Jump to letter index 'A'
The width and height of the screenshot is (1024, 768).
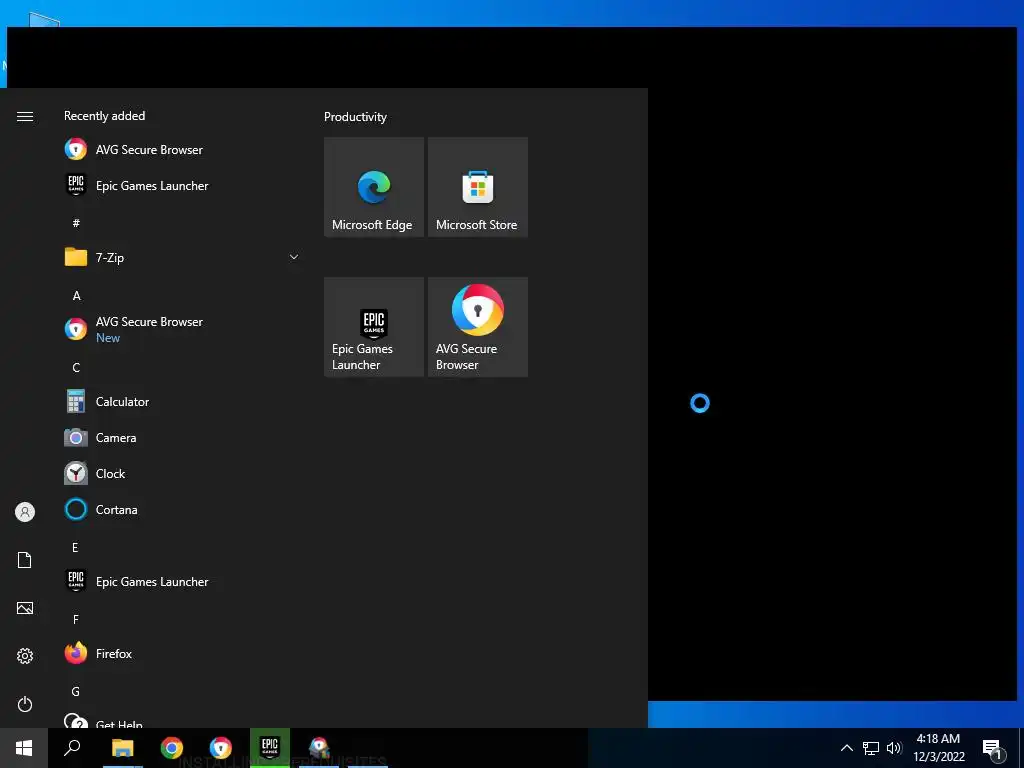pyautogui.click(x=76, y=296)
